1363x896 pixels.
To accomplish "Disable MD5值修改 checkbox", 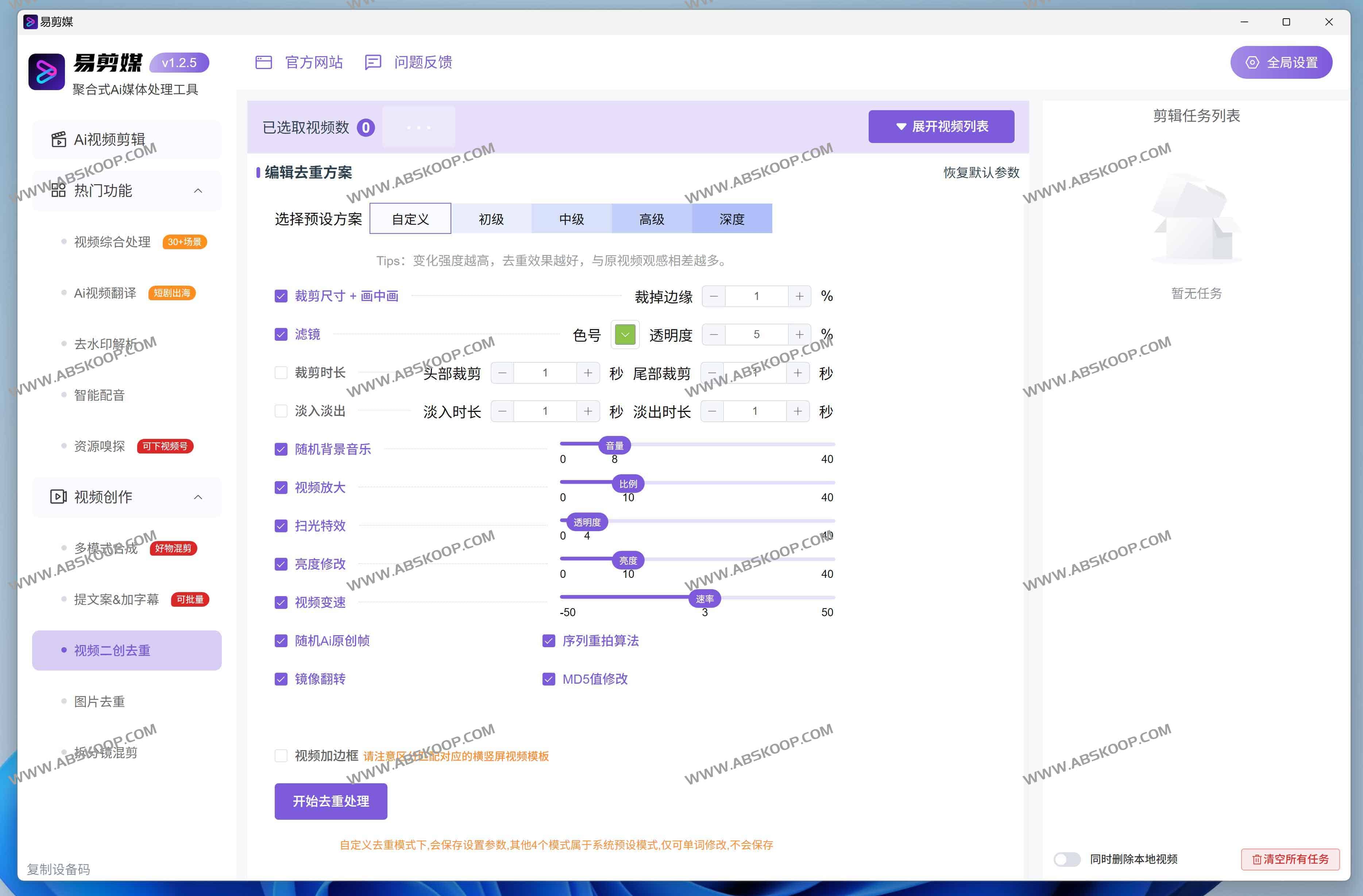I will (x=548, y=679).
